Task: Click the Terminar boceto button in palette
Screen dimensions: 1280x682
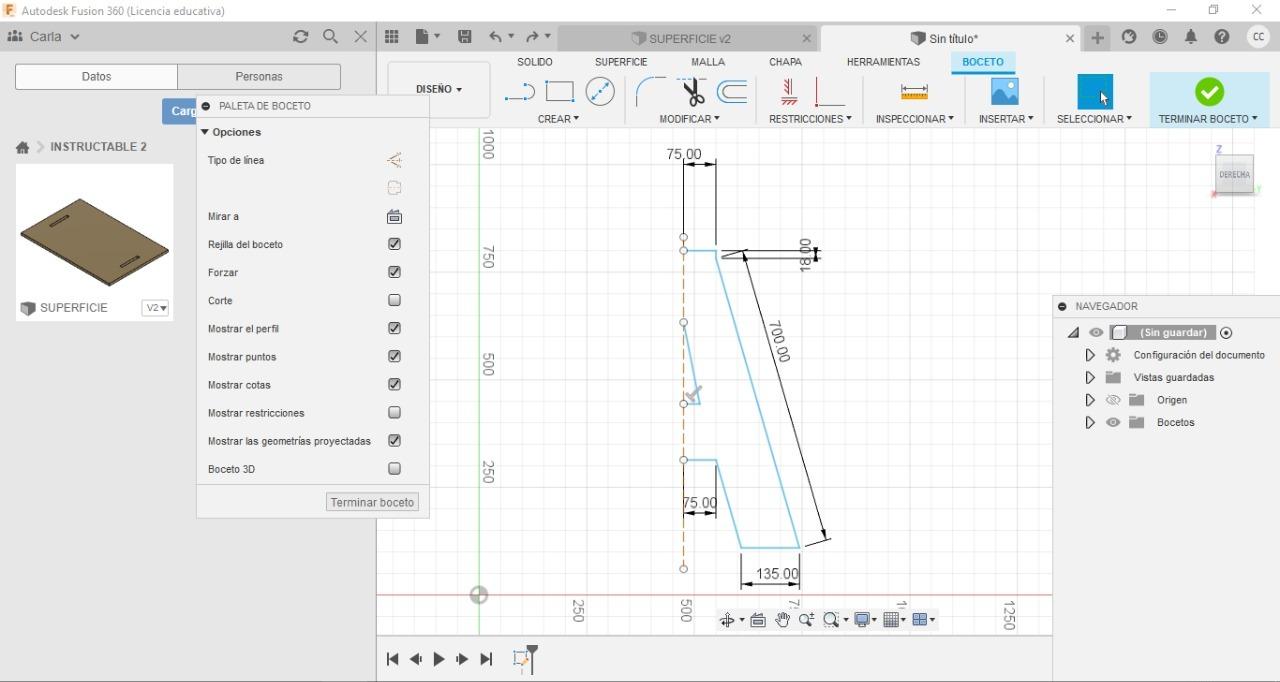Action: click(372, 502)
